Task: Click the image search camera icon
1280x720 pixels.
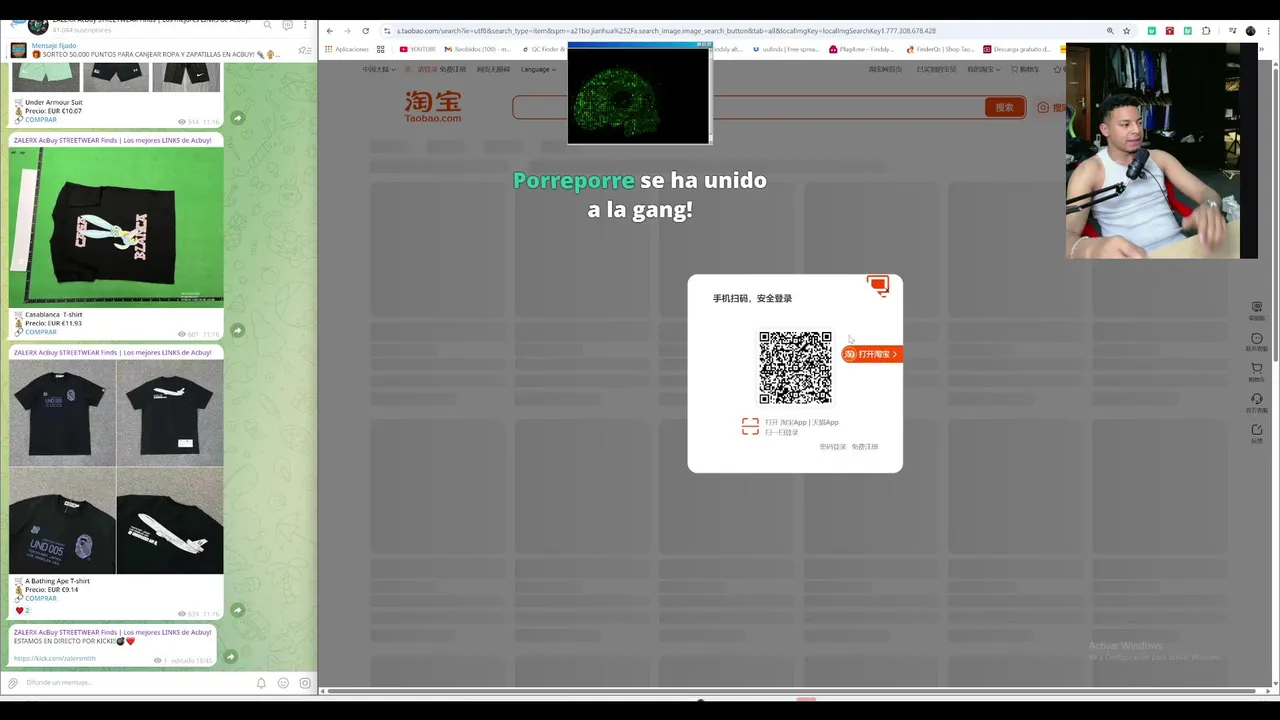Action: click(1043, 107)
